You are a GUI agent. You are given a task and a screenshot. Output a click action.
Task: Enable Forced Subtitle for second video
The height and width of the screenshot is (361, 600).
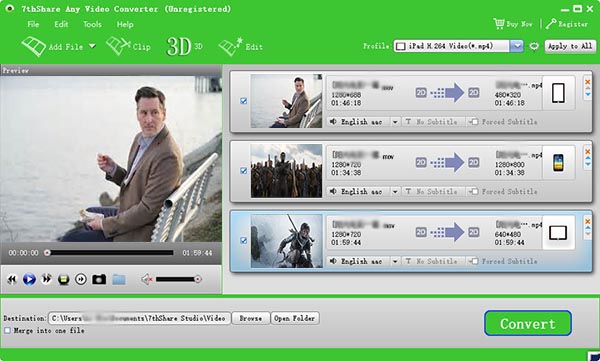point(474,191)
